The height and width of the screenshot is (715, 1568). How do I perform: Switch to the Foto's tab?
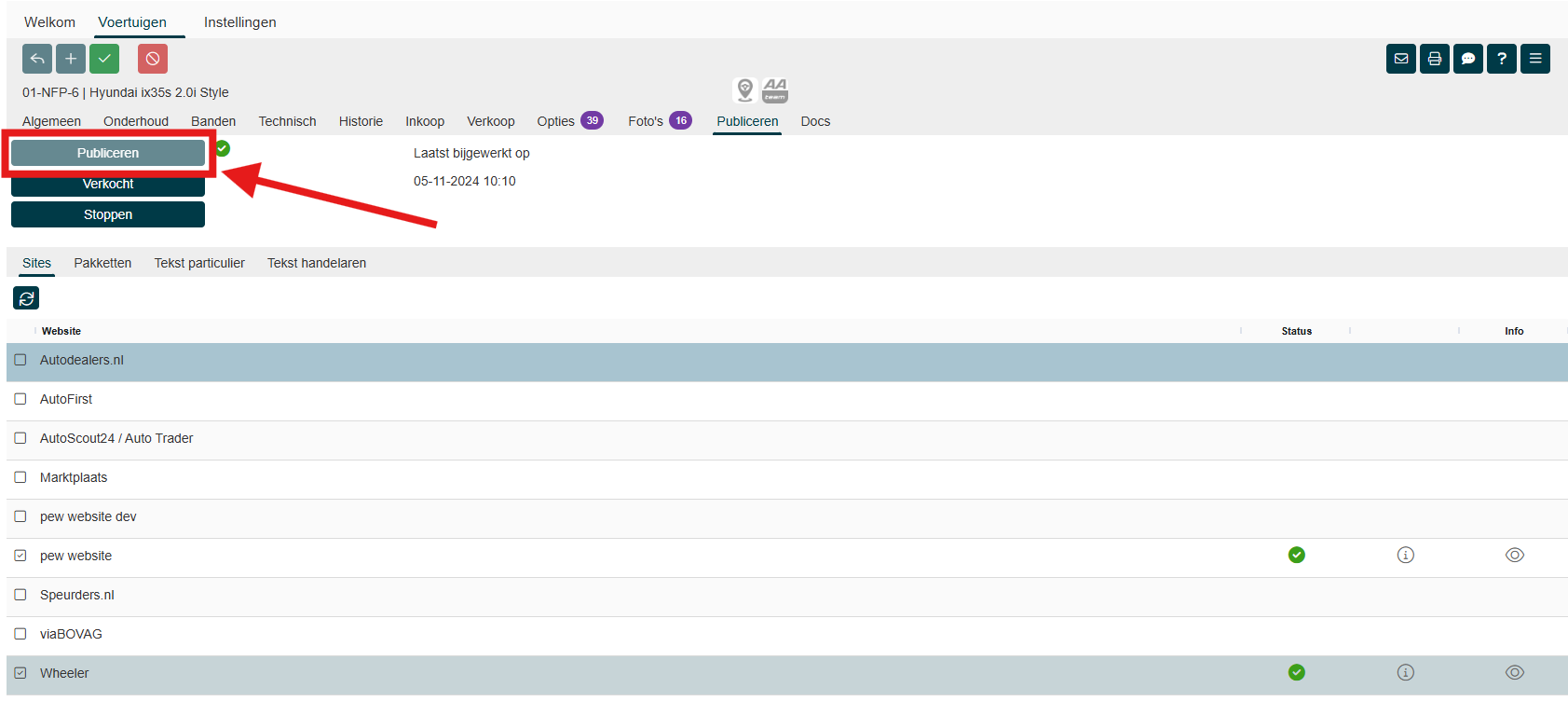coord(646,121)
